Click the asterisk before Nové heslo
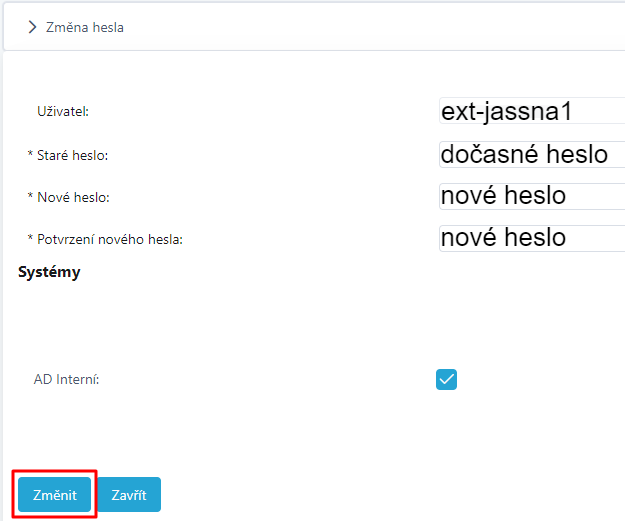 coord(30,196)
